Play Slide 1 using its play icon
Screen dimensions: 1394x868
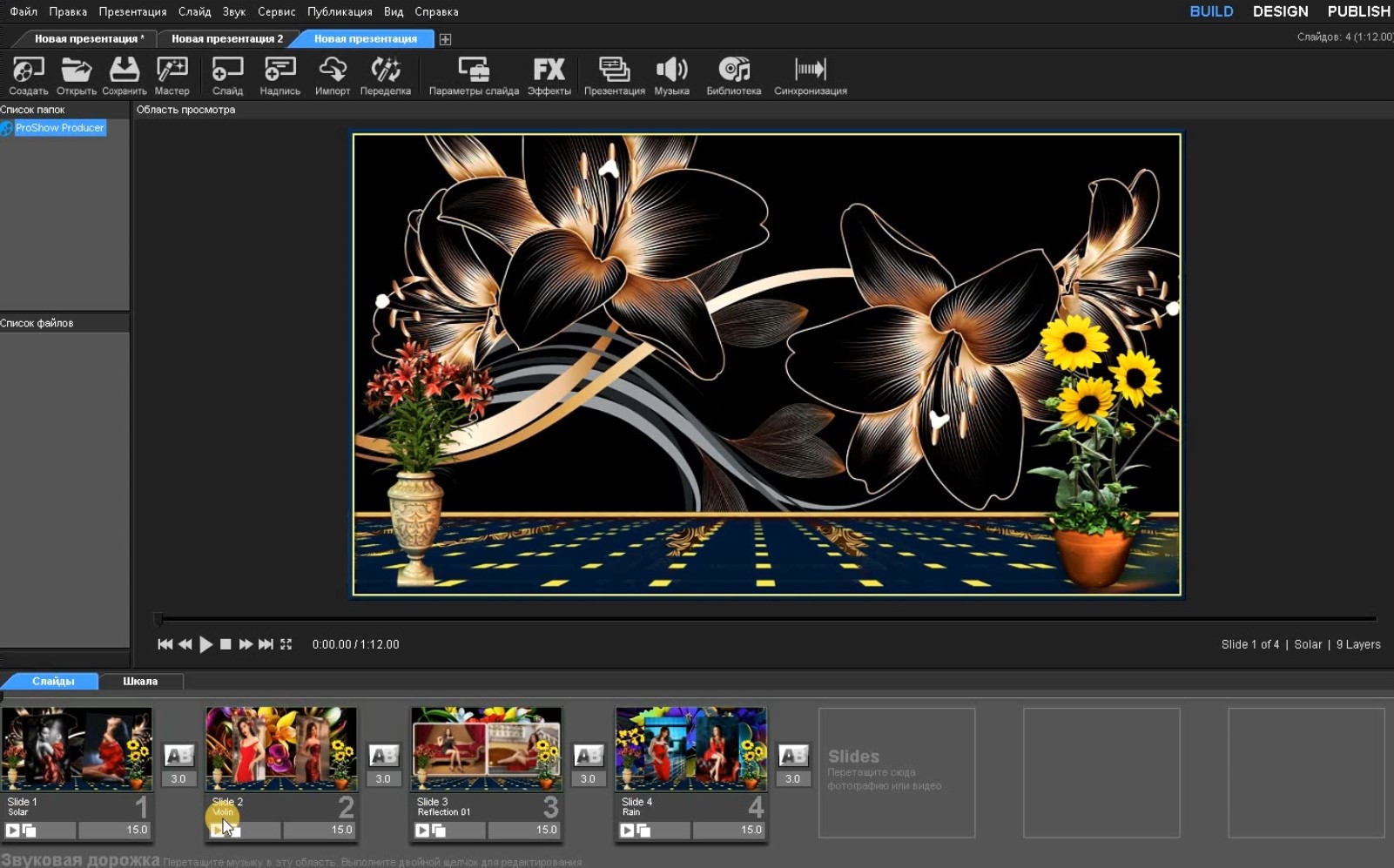click(12, 831)
